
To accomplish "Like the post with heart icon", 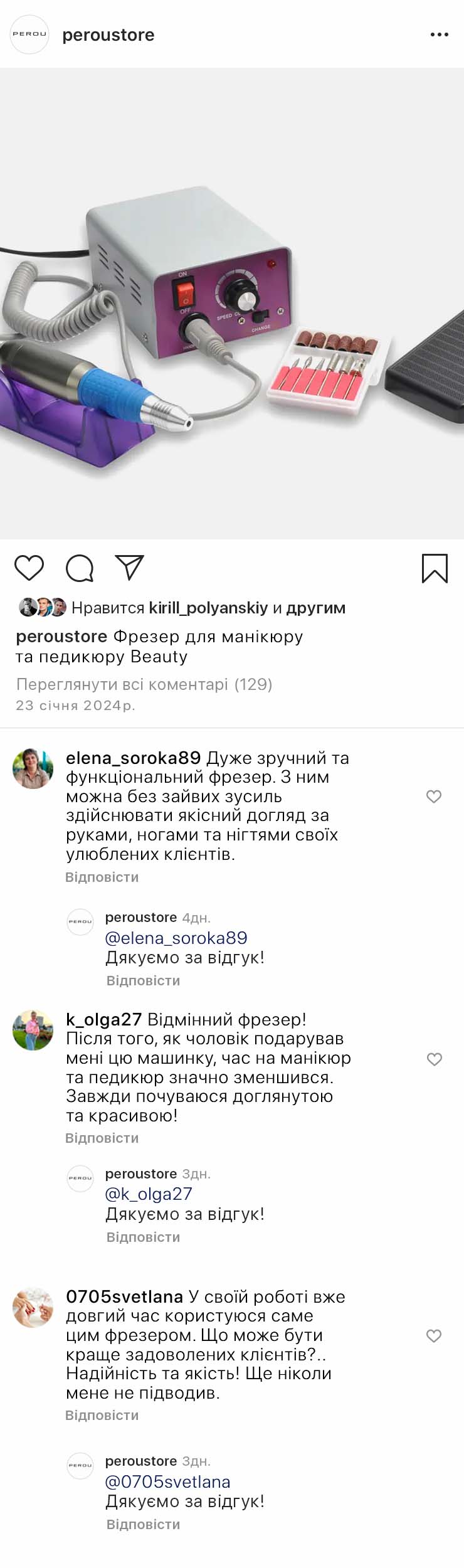I will tap(29, 568).
